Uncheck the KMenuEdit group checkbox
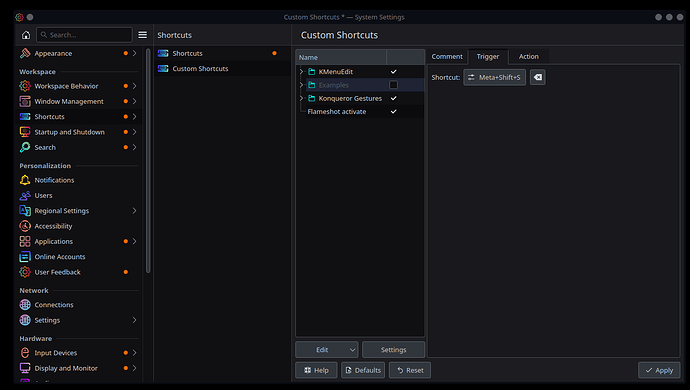 point(393,72)
